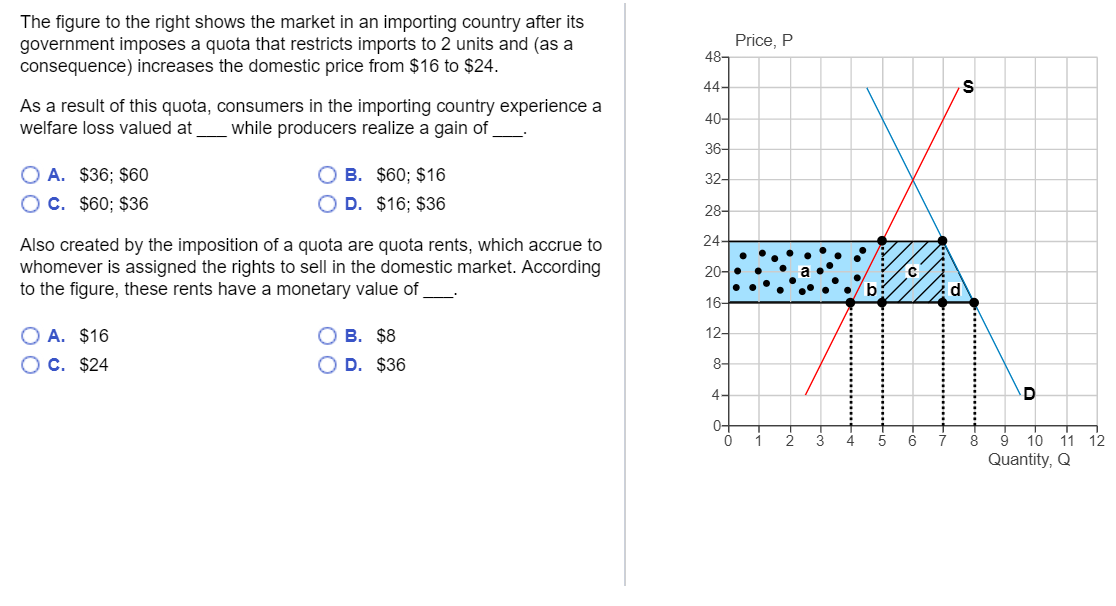The width and height of the screenshot is (1116, 606).
Task: Select region c on the graph
Action: coord(911,270)
